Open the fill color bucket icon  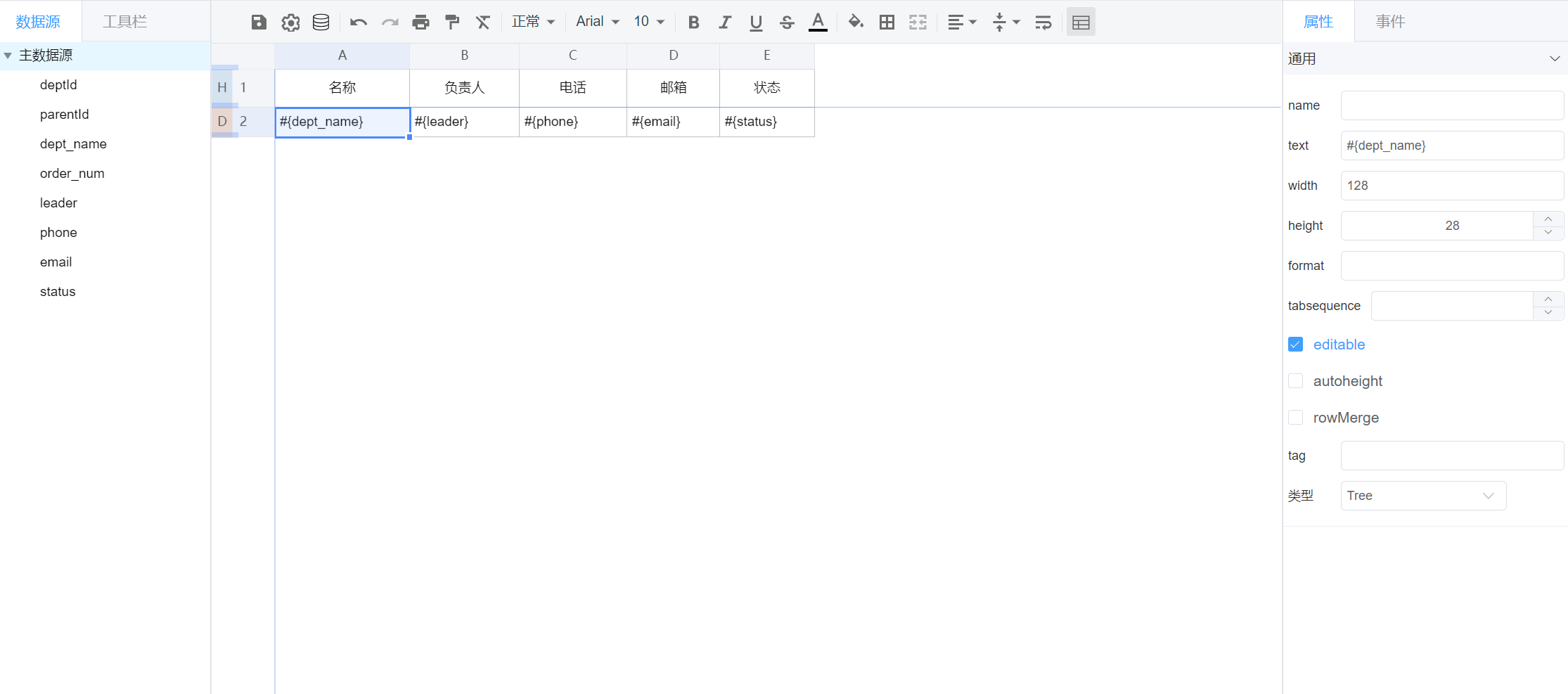856,22
